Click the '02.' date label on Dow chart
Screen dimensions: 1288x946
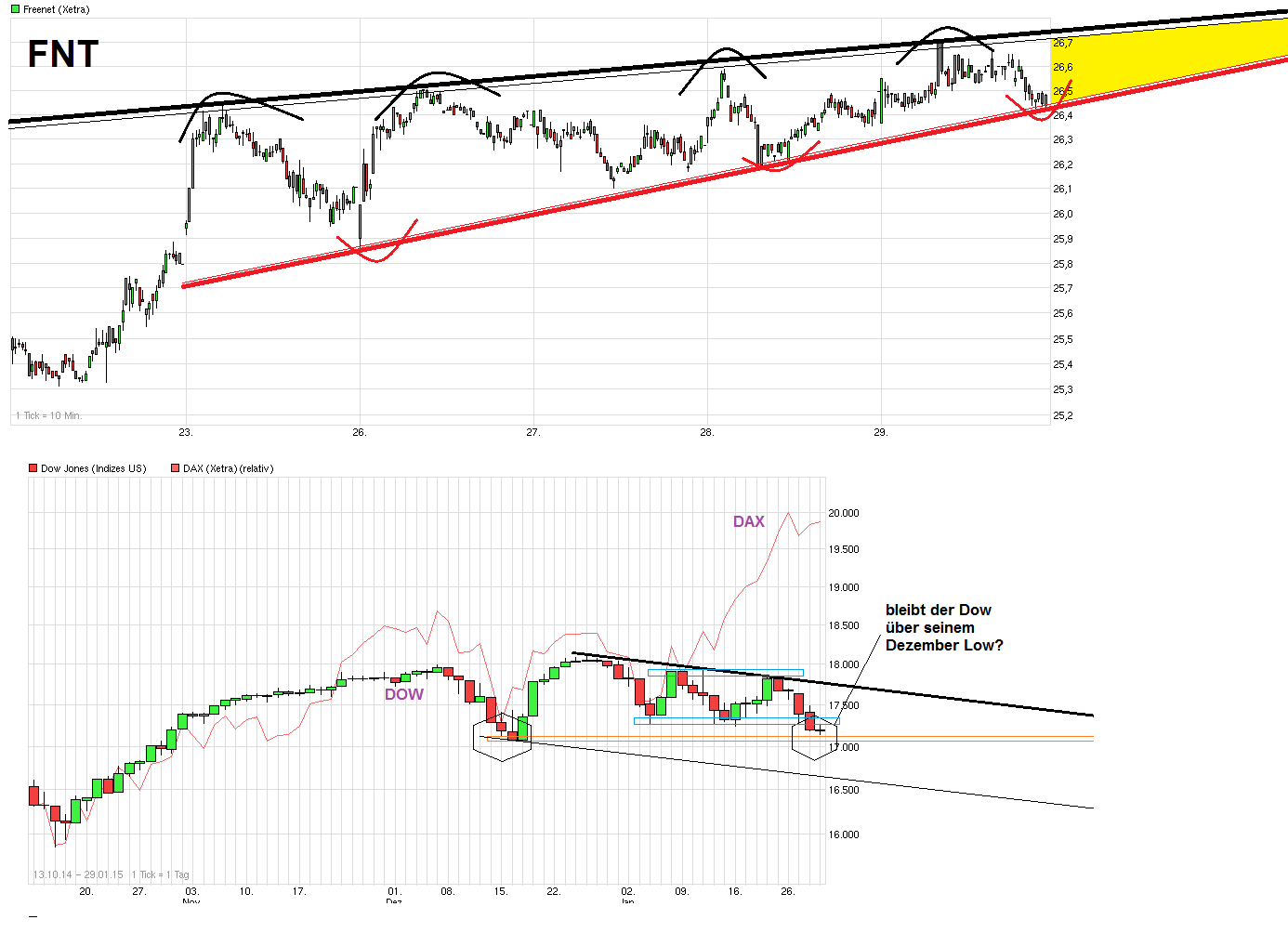pyautogui.click(x=628, y=891)
